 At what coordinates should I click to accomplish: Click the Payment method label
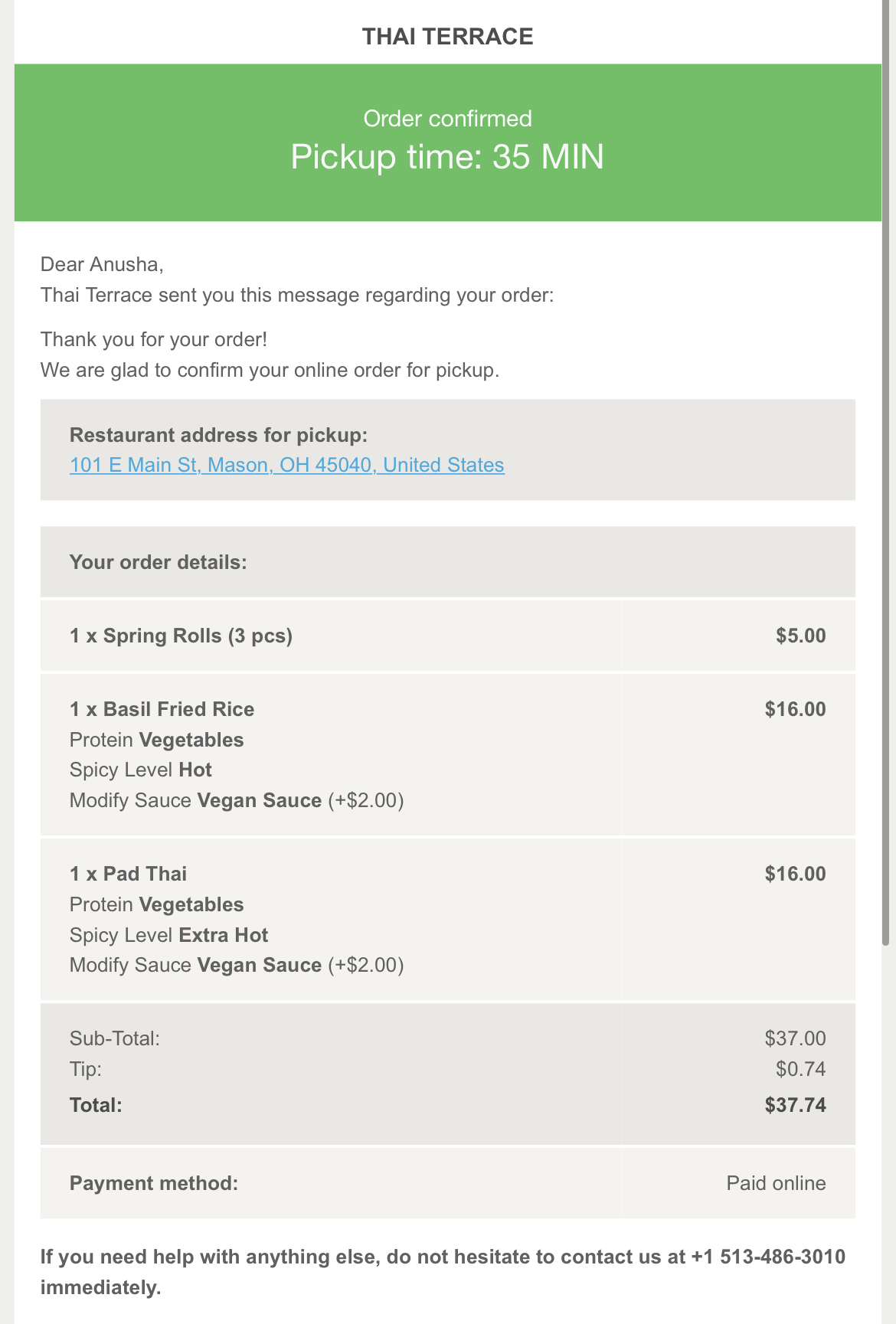click(154, 1183)
